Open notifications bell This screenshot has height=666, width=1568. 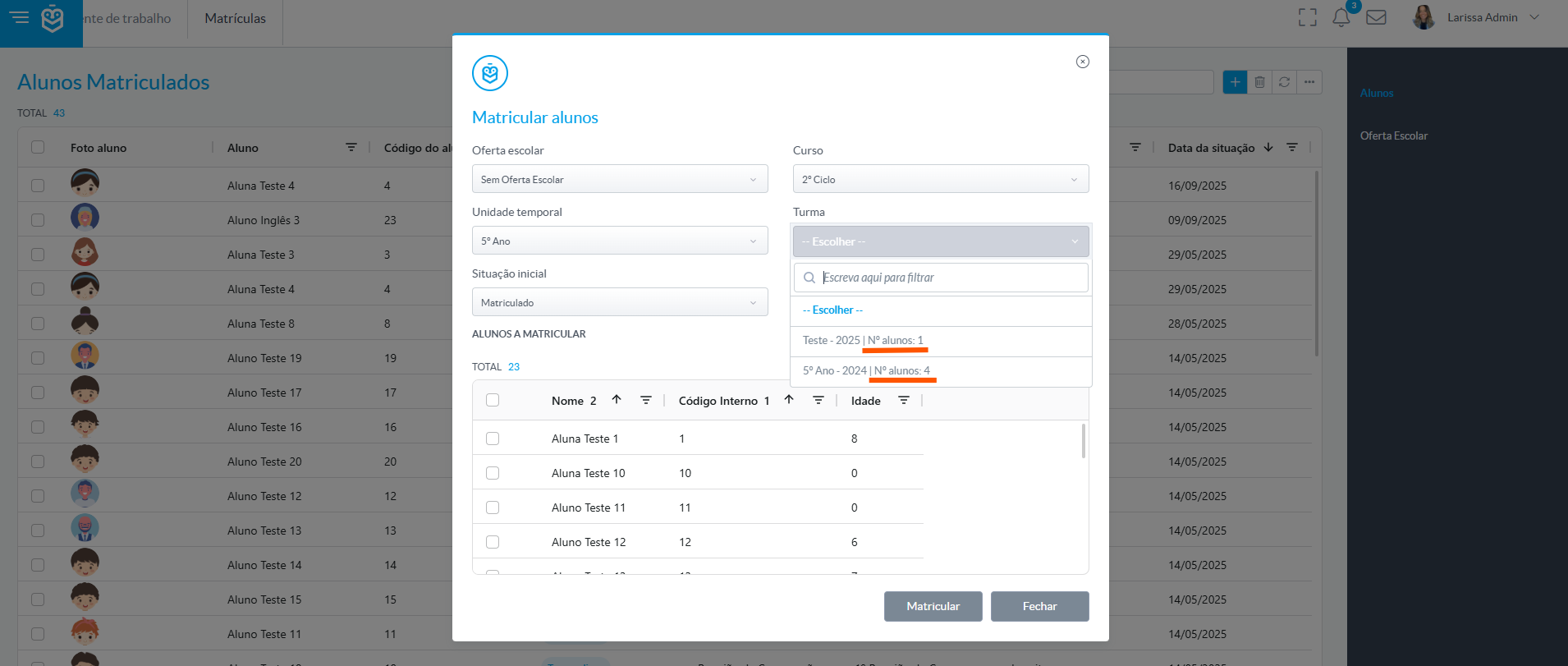pyautogui.click(x=1341, y=17)
